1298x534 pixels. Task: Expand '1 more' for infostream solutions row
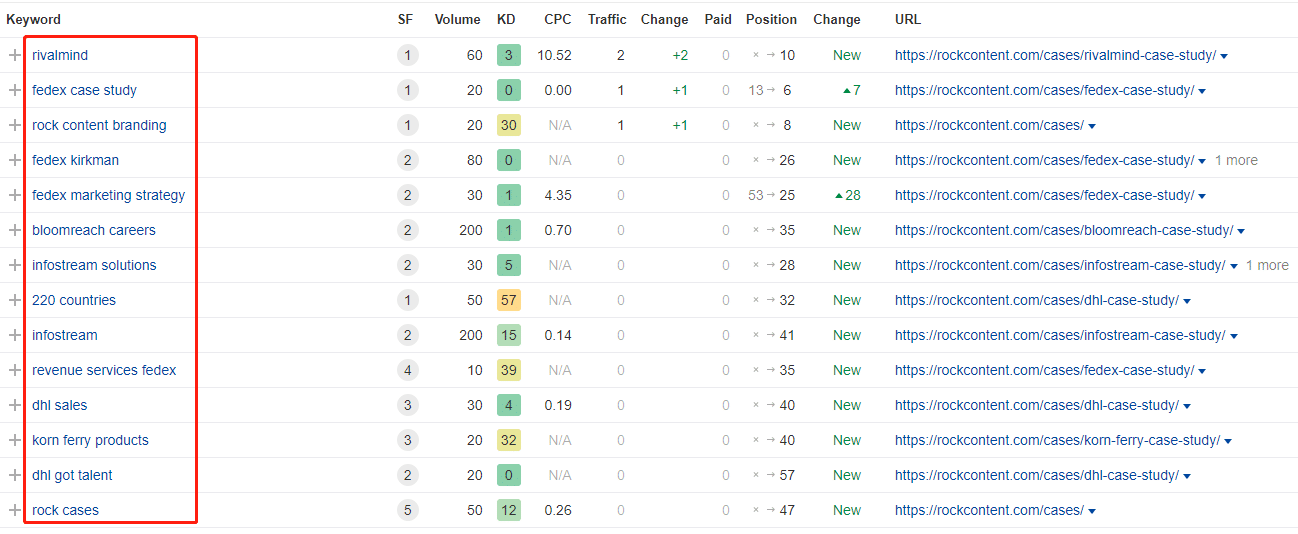click(1267, 266)
